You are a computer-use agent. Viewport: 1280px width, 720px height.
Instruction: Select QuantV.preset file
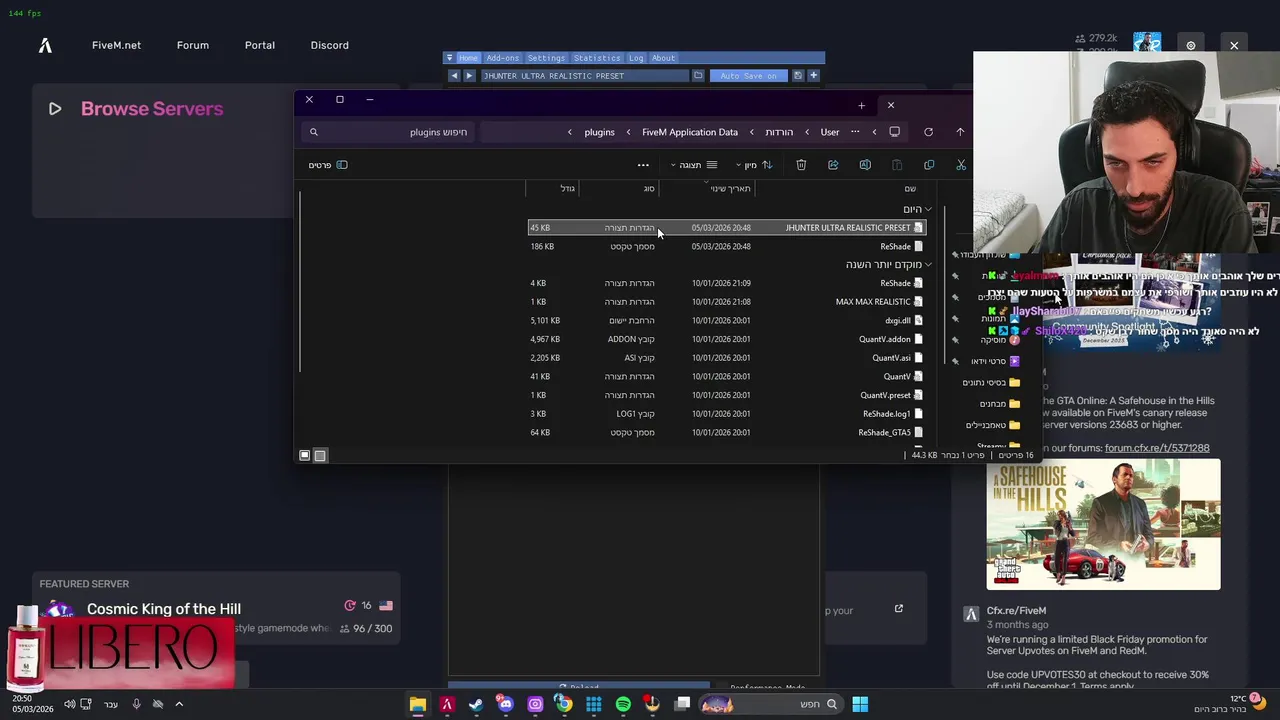tap(727, 395)
